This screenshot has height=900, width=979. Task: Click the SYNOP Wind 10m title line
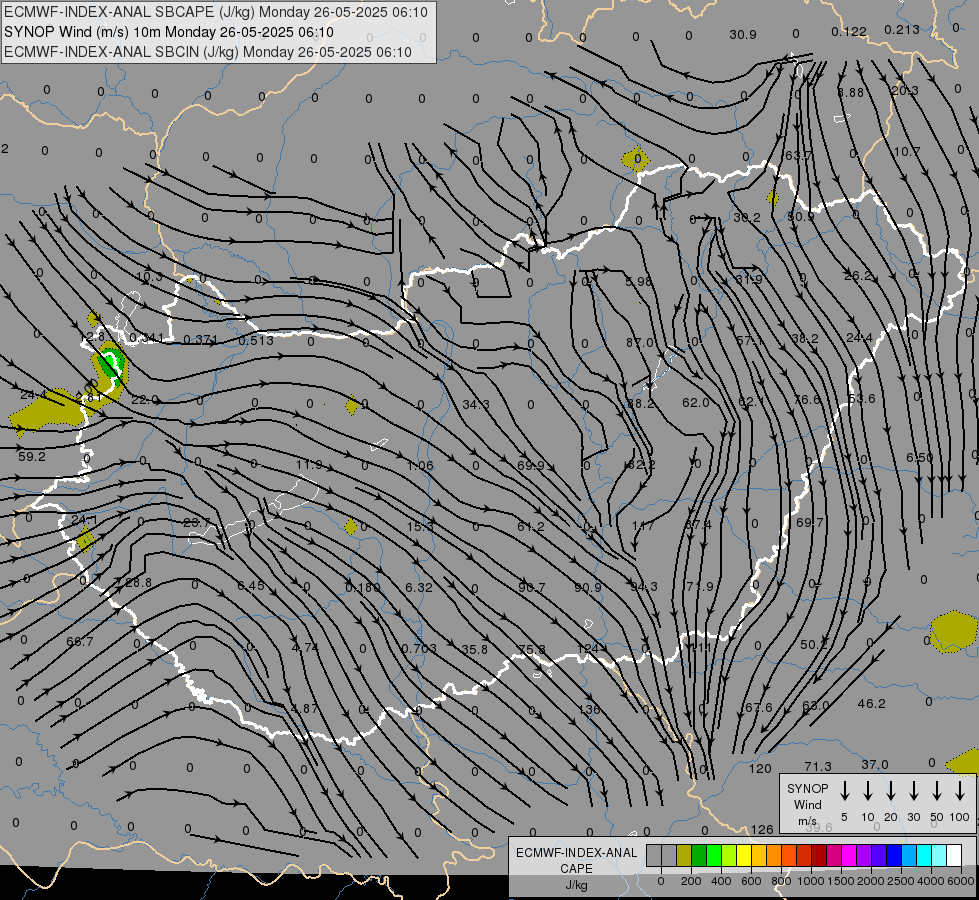click(x=169, y=32)
